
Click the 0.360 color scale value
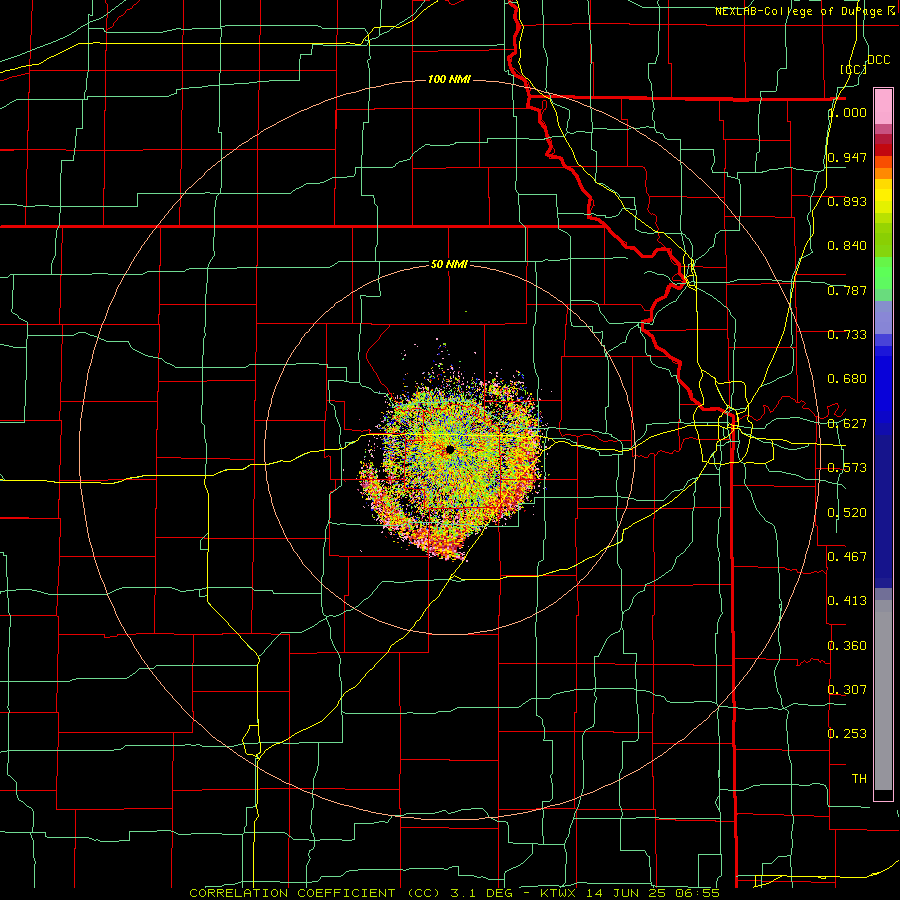pos(848,646)
